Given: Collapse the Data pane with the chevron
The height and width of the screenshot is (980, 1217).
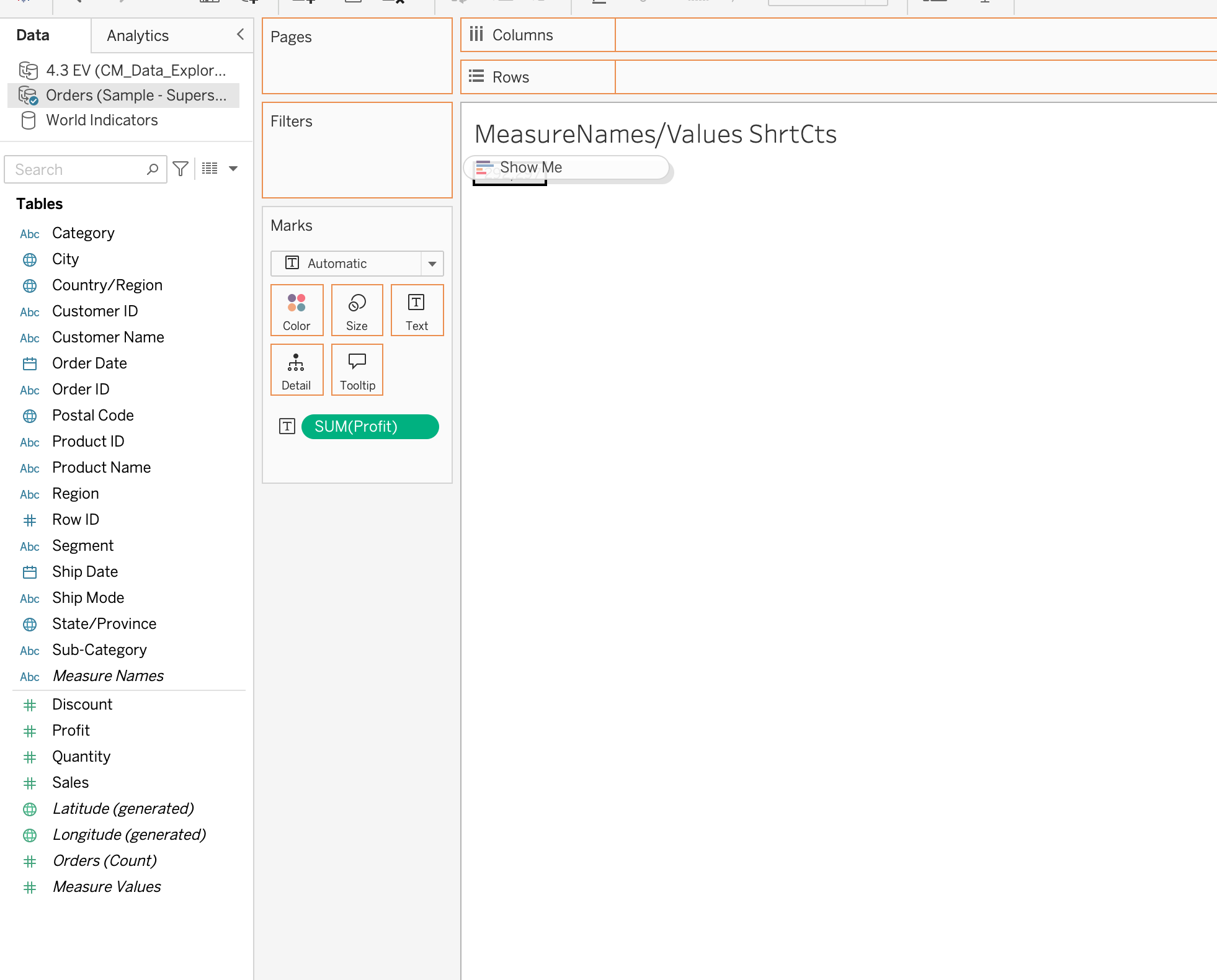Looking at the screenshot, I should click(x=240, y=35).
